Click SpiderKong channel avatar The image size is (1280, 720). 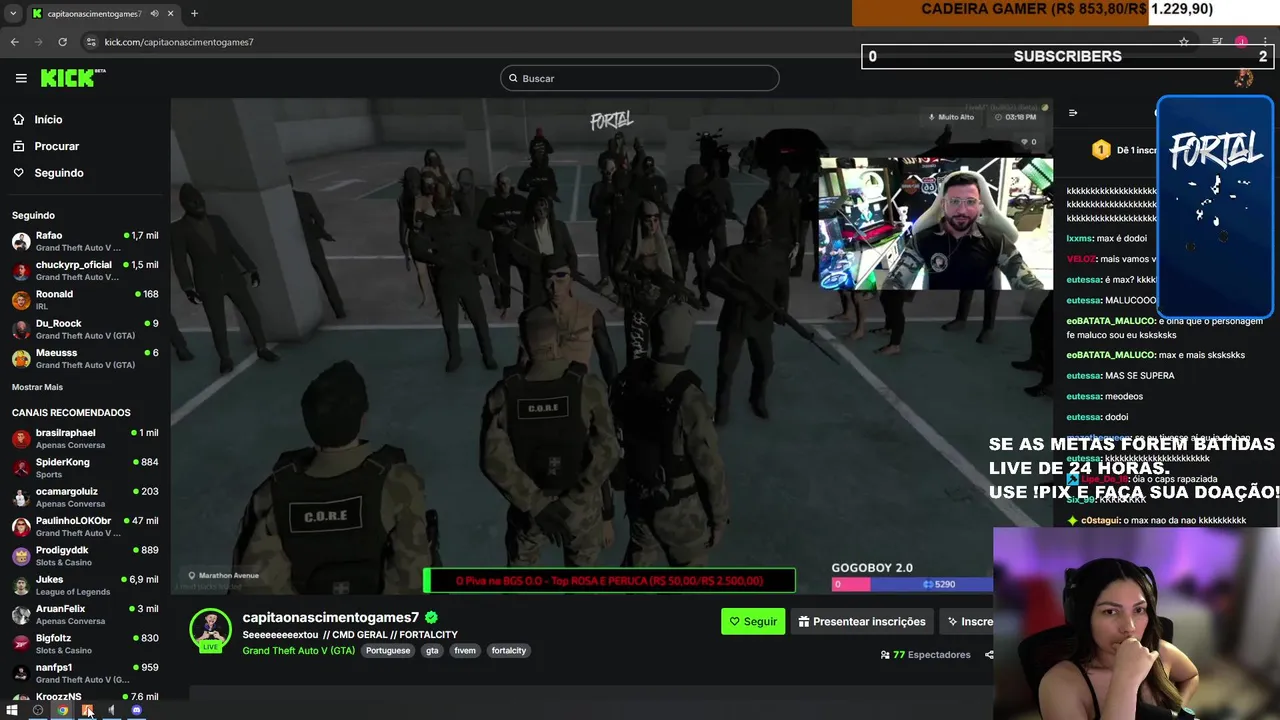[x=21, y=468]
